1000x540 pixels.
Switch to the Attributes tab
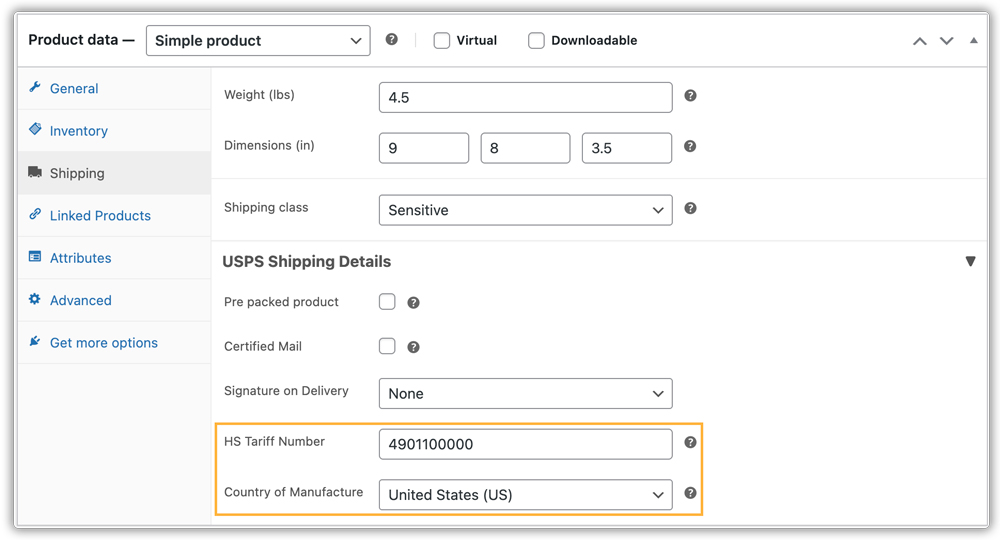(x=114, y=258)
